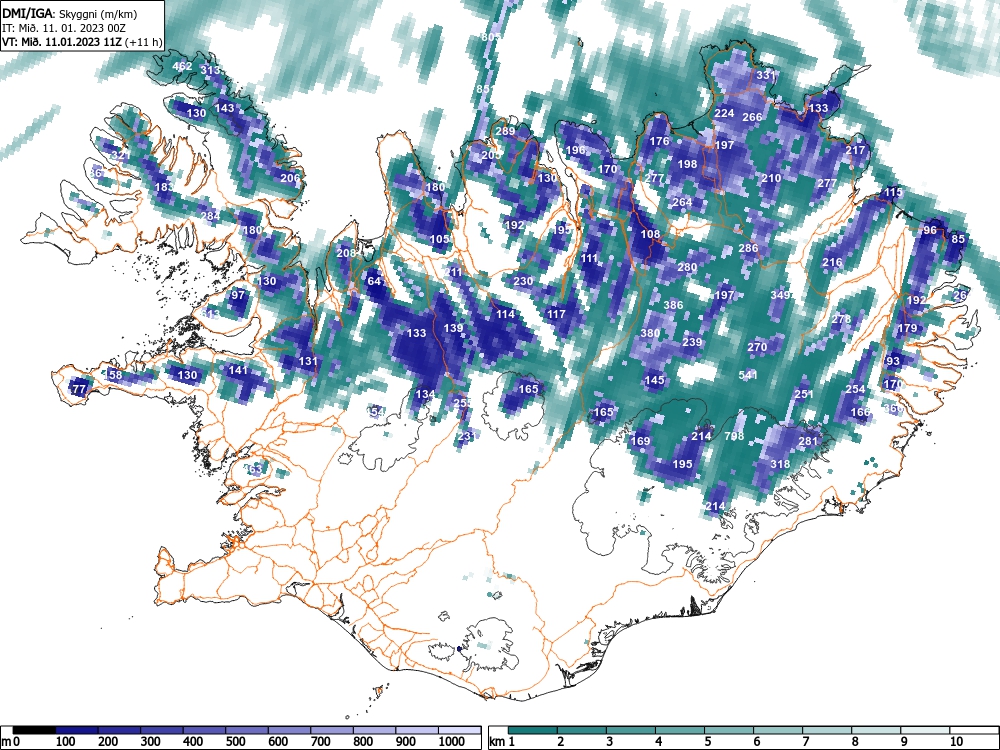Click visibility value 58 on the map

(x=115, y=375)
